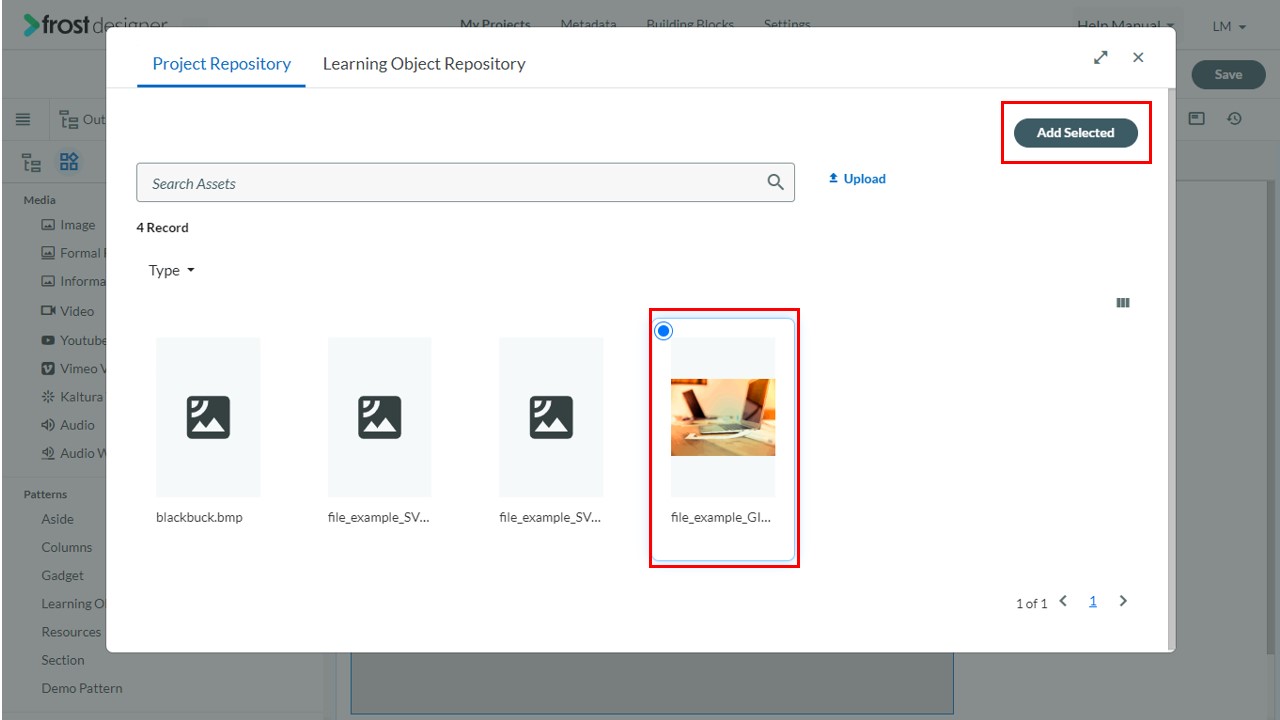1280x720 pixels.
Task: Choose Aside pattern in sidebar
Action: pos(57,519)
